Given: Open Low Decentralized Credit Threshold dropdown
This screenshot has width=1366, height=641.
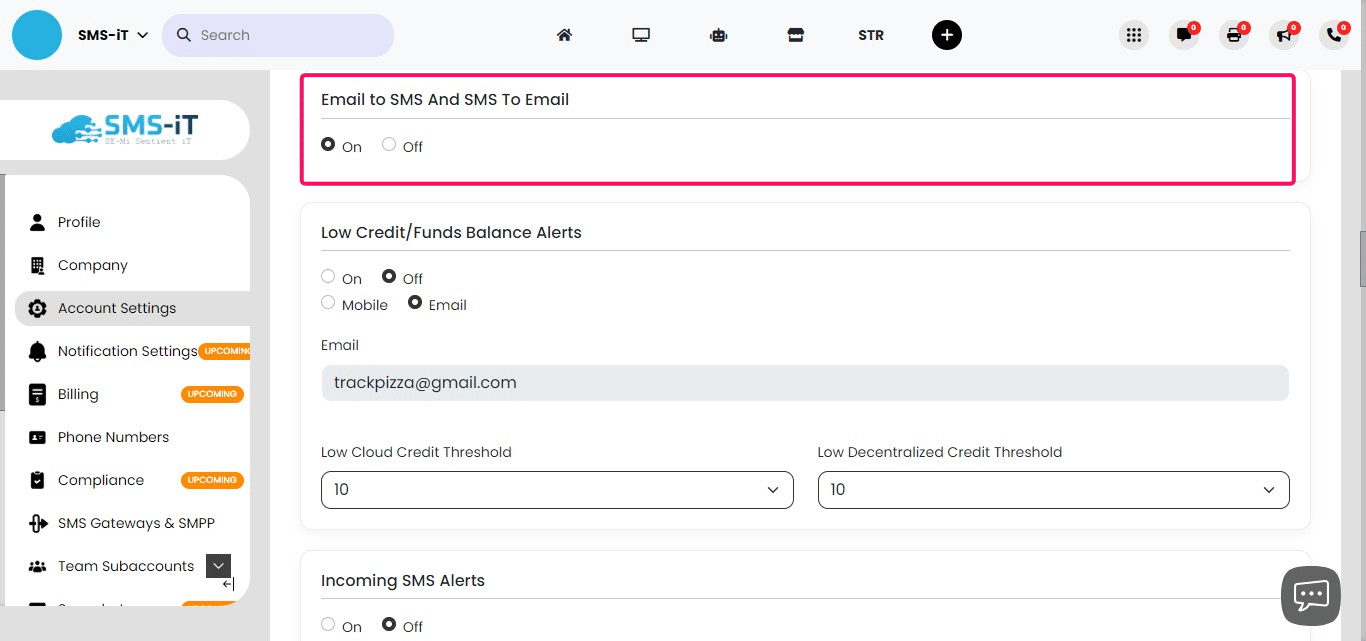Looking at the screenshot, I should [1053, 490].
